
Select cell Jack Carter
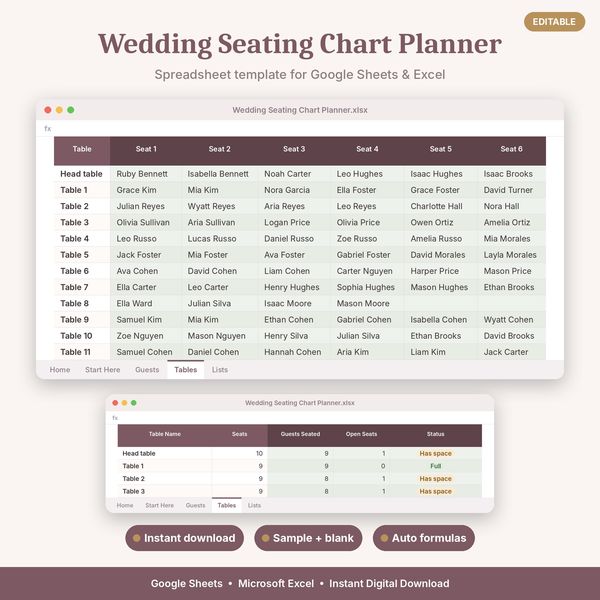click(512, 352)
